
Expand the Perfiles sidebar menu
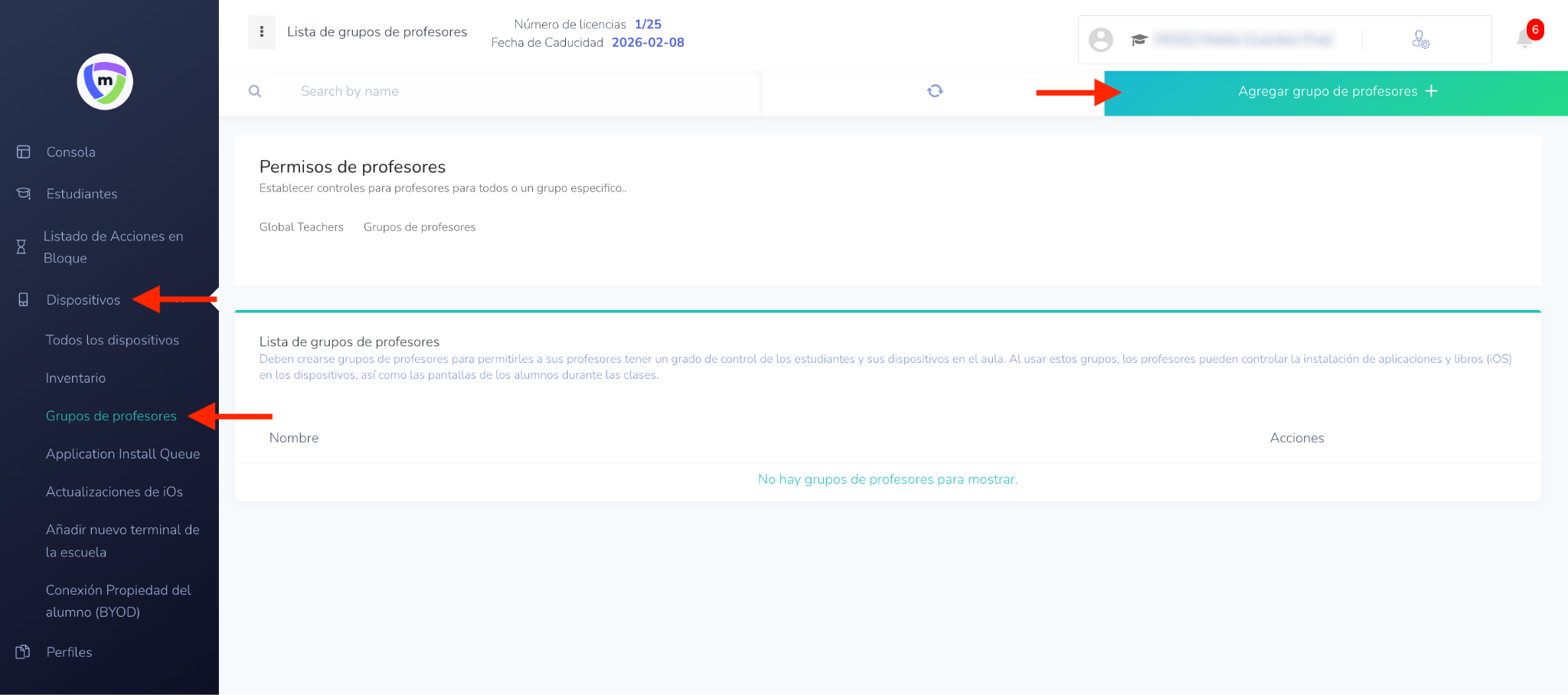click(x=69, y=652)
